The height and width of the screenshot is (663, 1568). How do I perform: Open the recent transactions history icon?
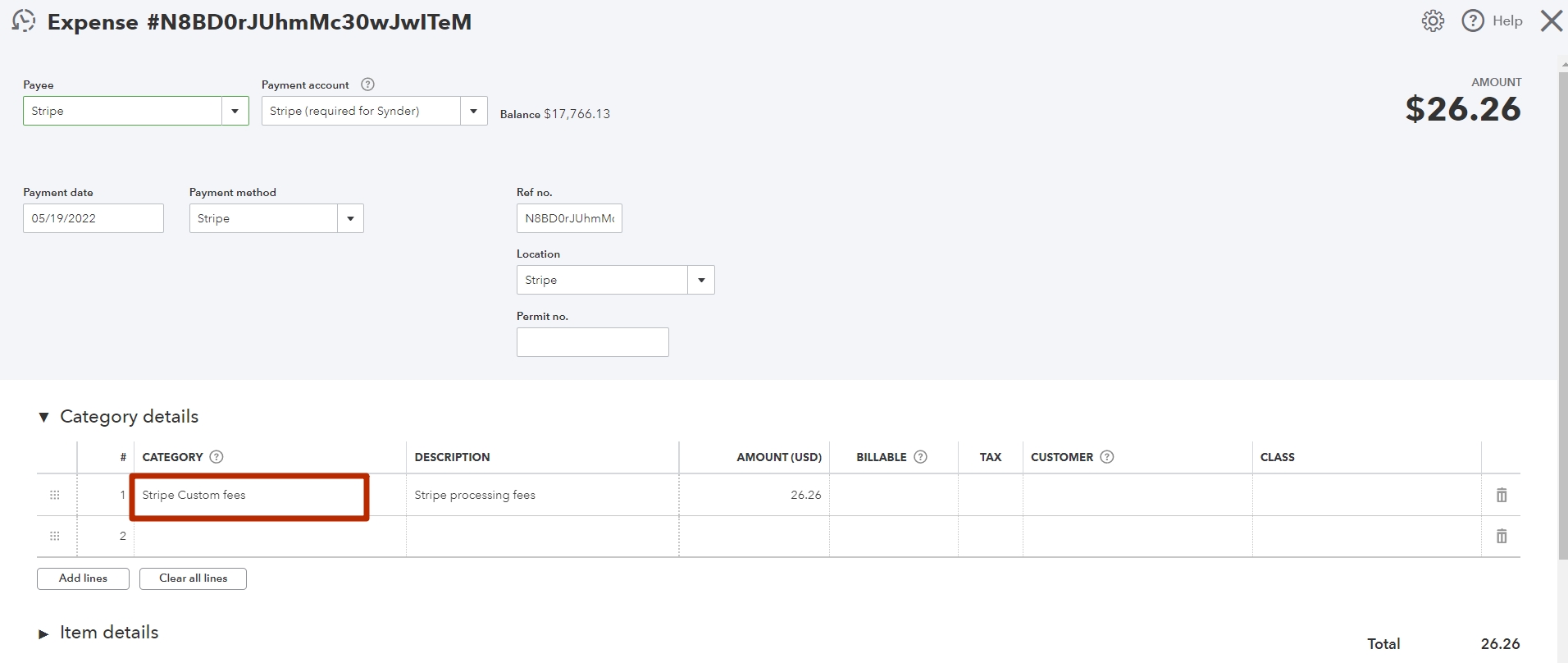pos(24,21)
